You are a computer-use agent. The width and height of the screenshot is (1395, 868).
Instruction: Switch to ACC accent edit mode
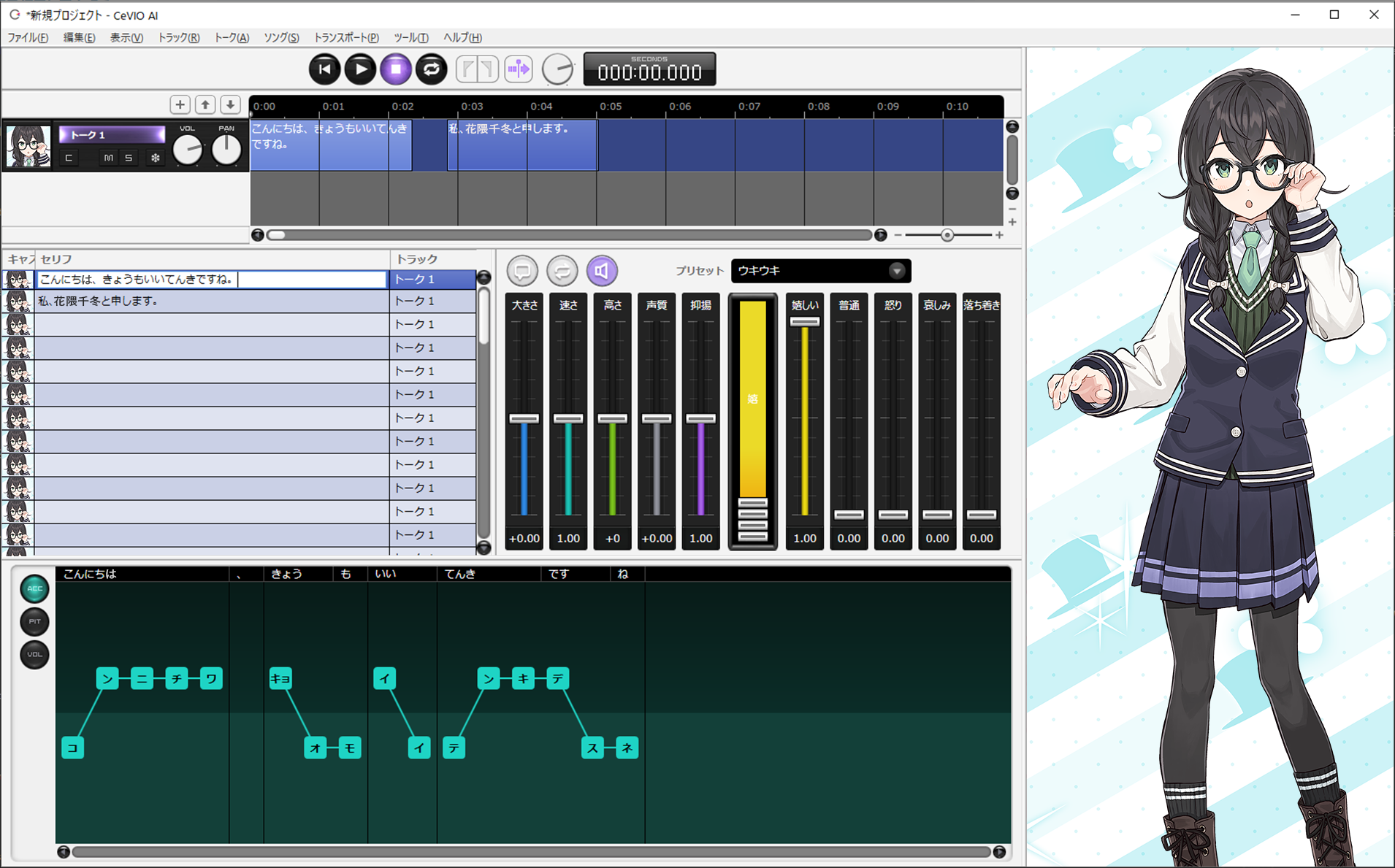point(34,588)
